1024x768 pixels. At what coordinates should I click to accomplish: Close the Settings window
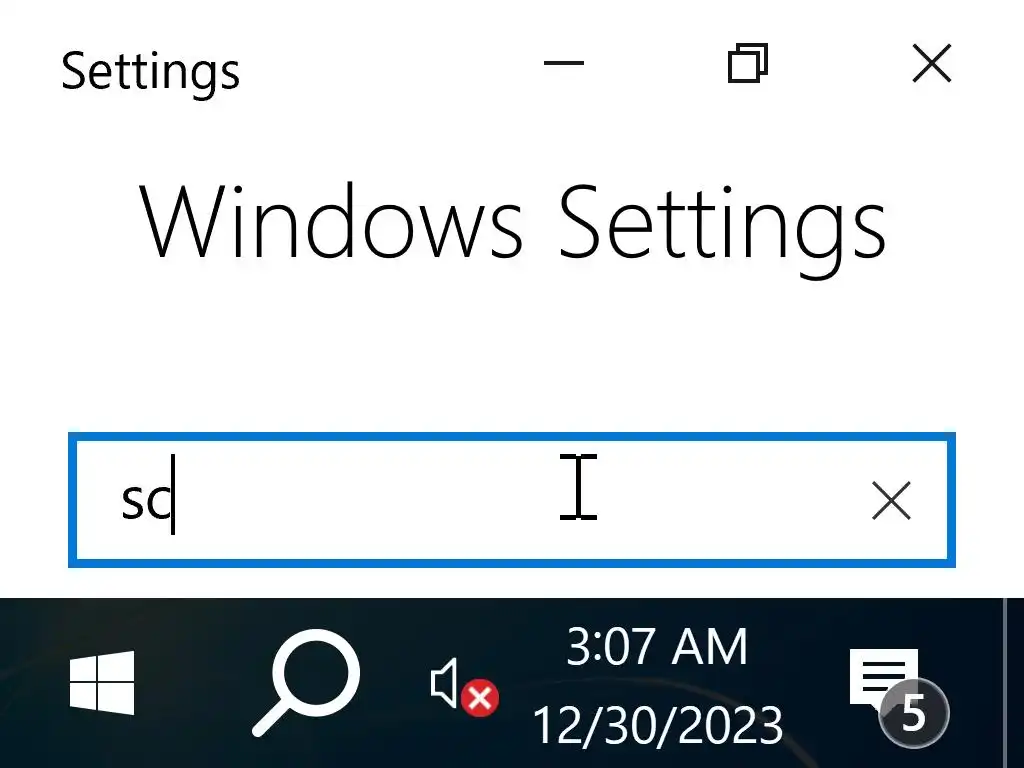932,65
